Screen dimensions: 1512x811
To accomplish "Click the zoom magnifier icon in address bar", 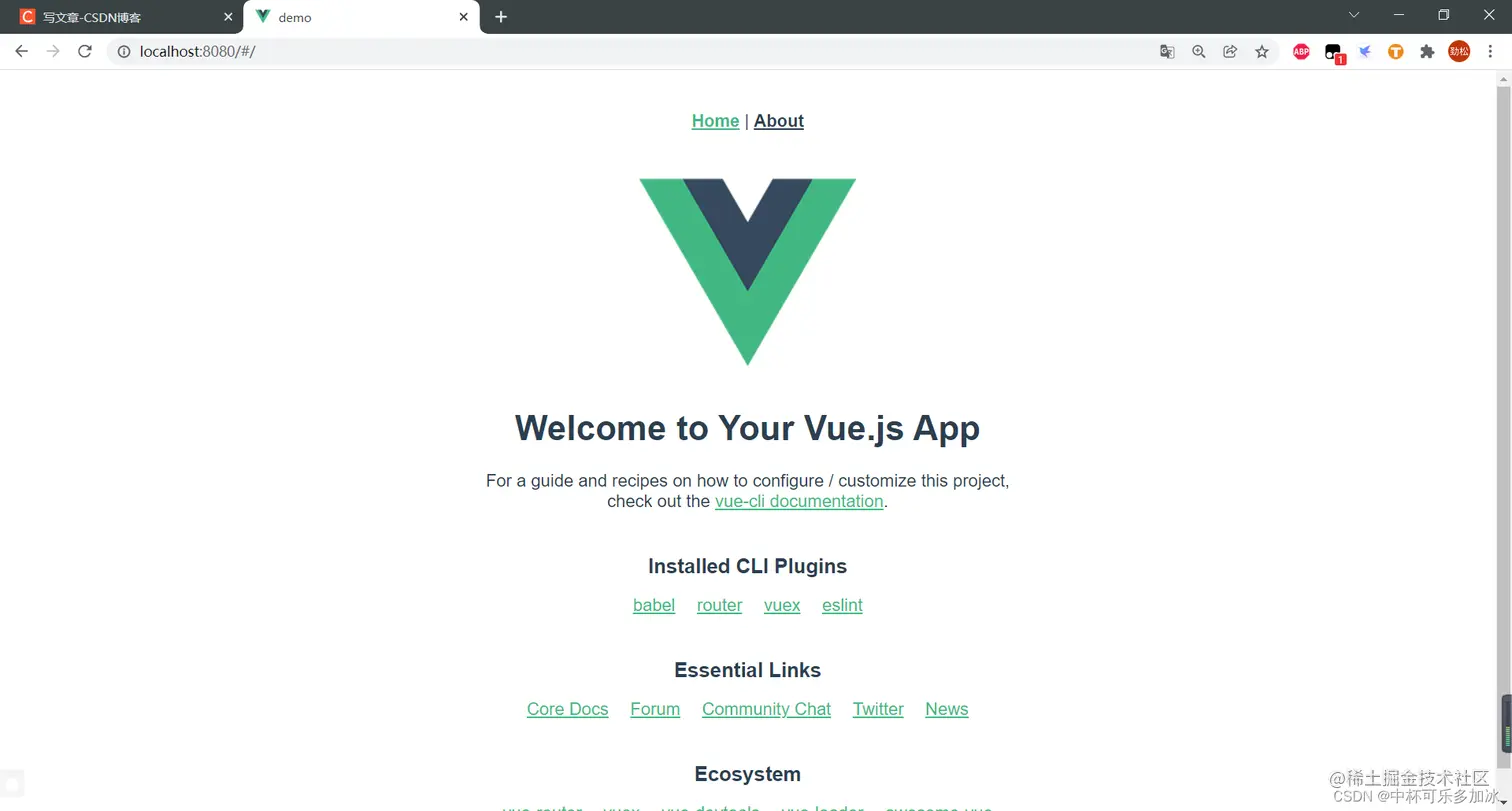I will point(1199,52).
